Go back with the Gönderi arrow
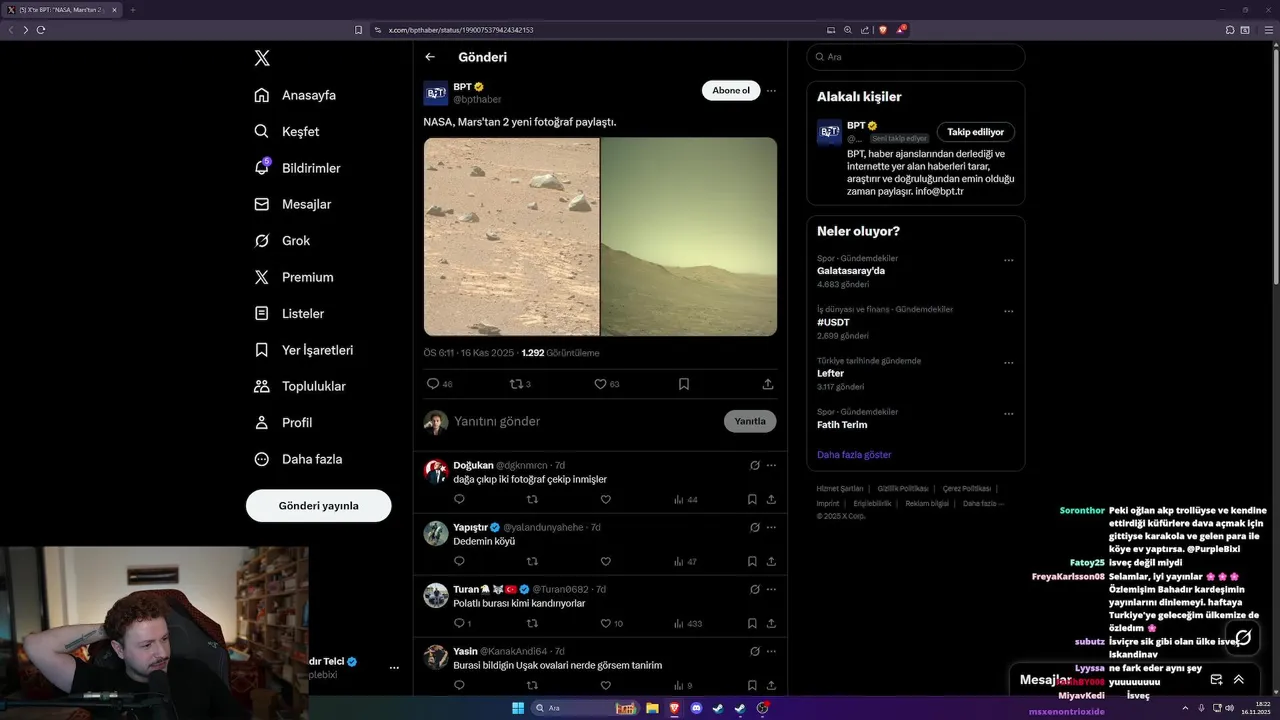This screenshot has width=1280, height=720. tap(430, 57)
